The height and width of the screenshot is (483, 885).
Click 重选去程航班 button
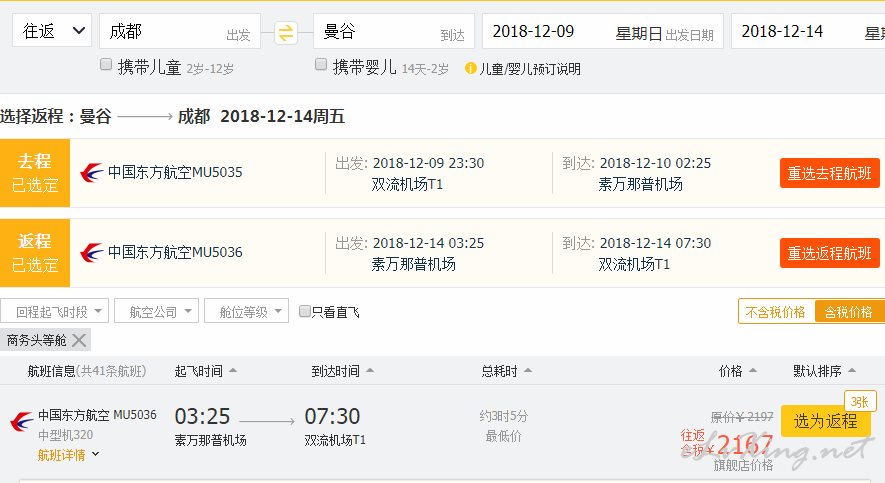[x=829, y=173]
